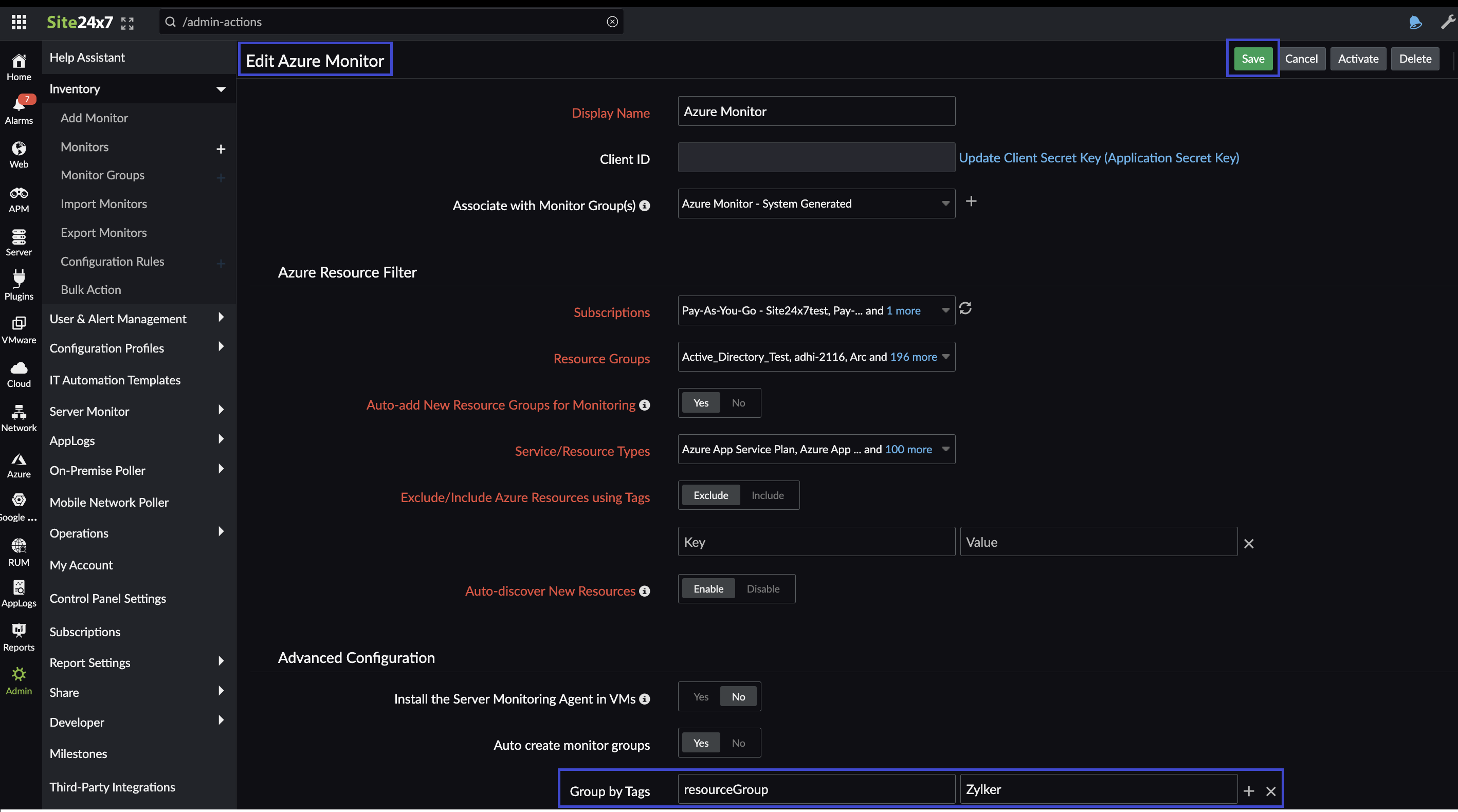
Task: Remove the Group by Tags row
Action: pyautogui.click(x=1271, y=790)
